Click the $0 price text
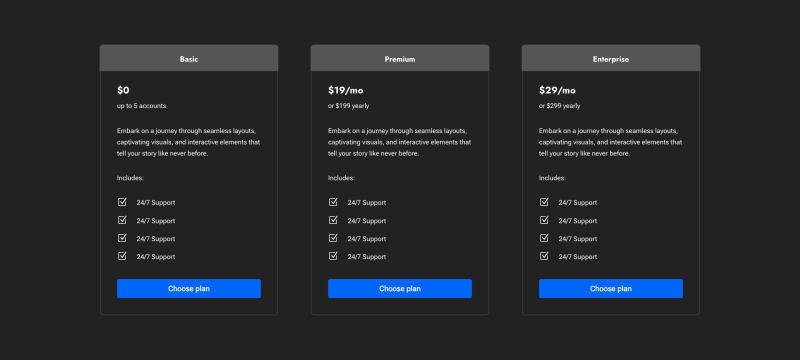 click(x=123, y=90)
